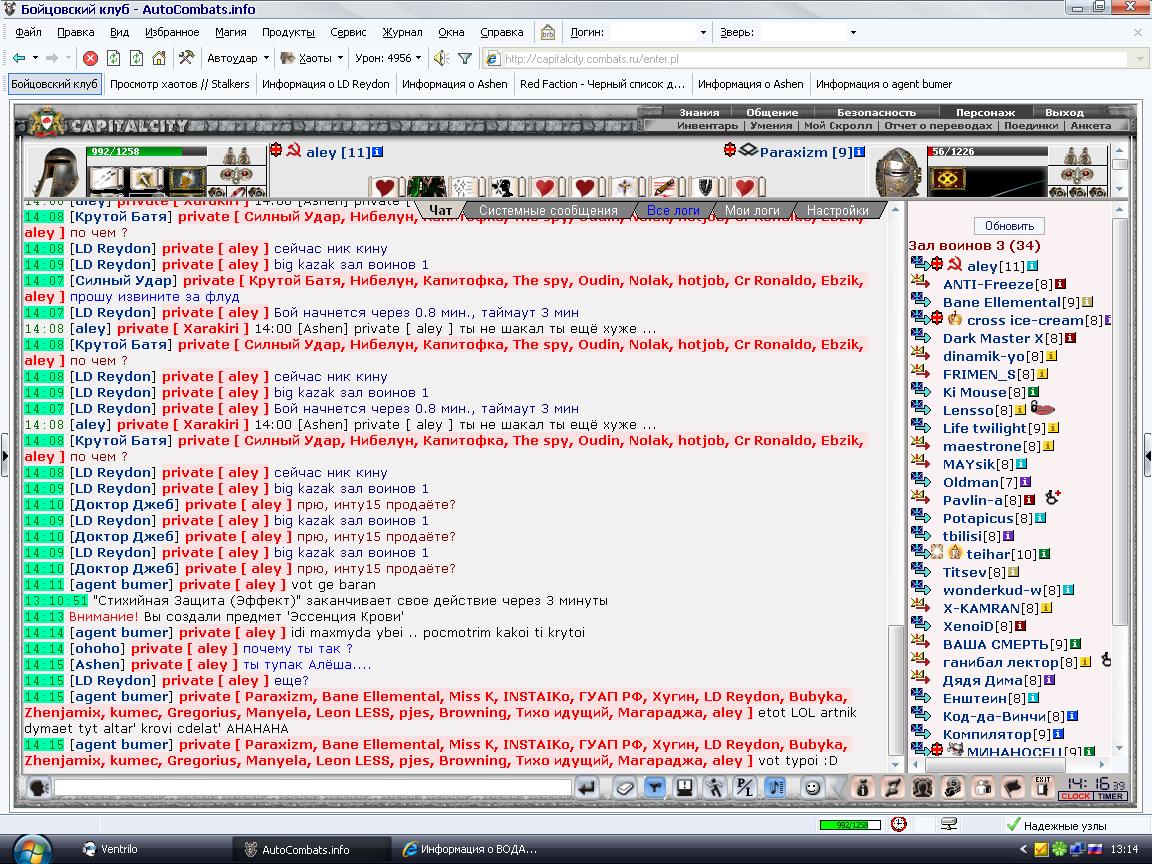Open the Сервис menu
This screenshot has height=864, width=1152.
[348, 32]
